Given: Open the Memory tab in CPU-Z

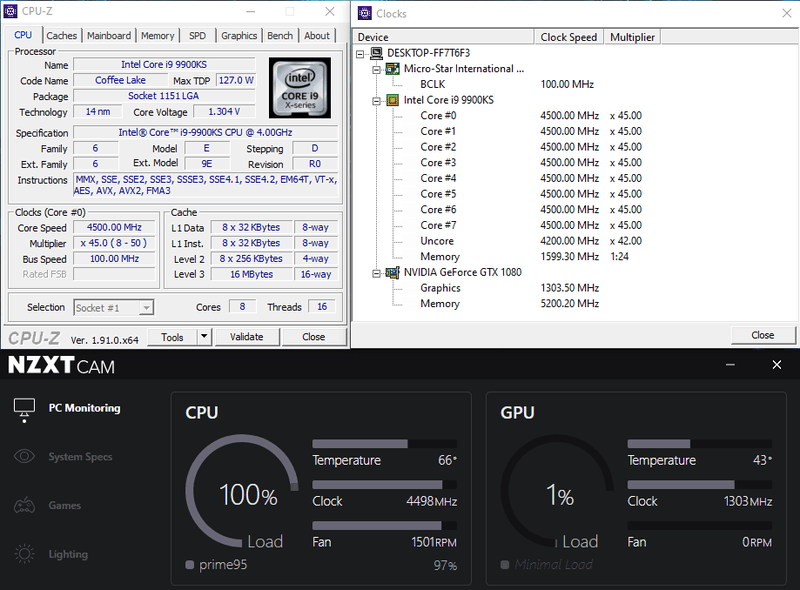Looking at the screenshot, I should coord(158,36).
